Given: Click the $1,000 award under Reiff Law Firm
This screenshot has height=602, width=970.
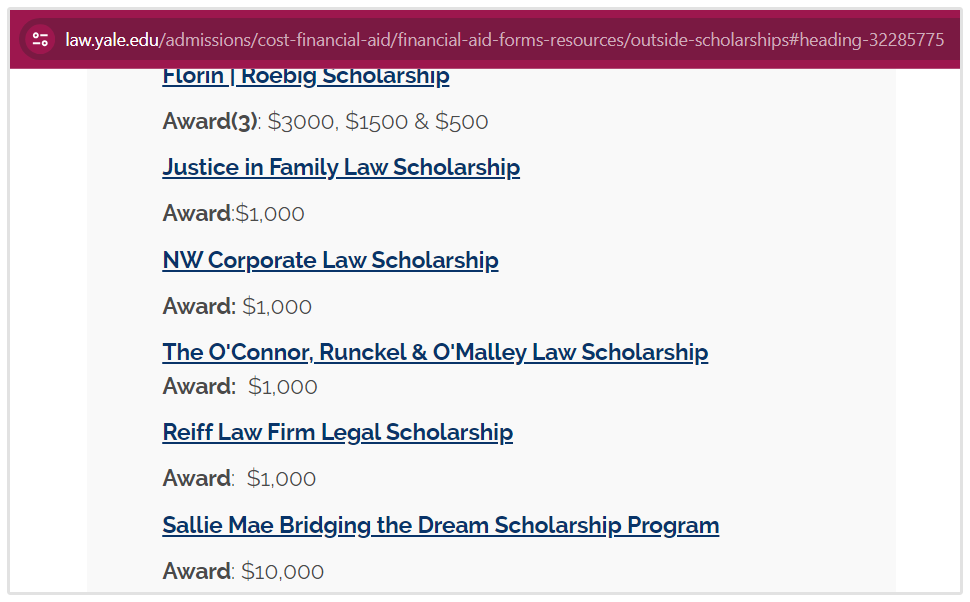Looking at the screenshot, I should tap(281, 479).
